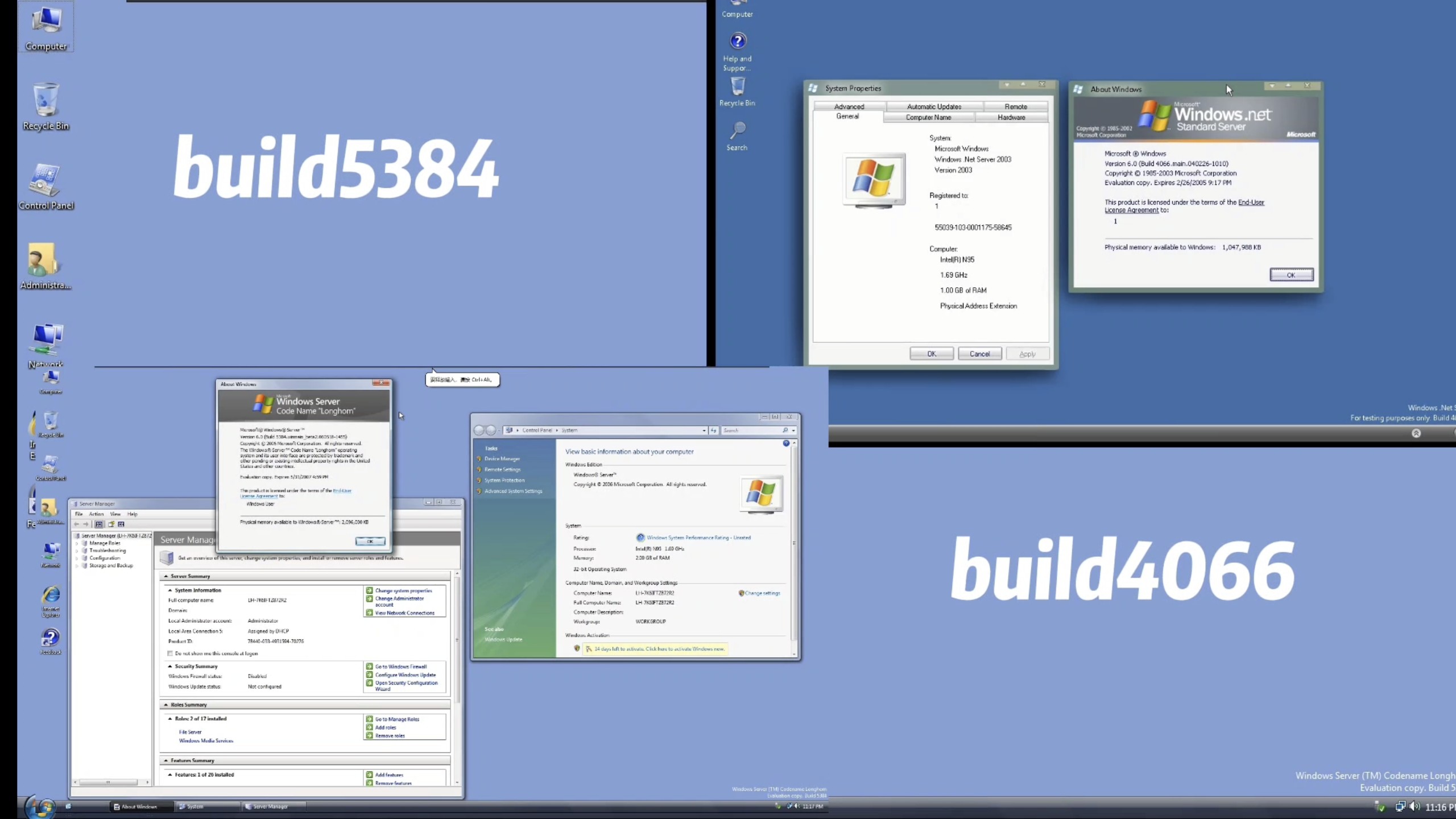Click the activate Windows now link

tap(659, 649)
